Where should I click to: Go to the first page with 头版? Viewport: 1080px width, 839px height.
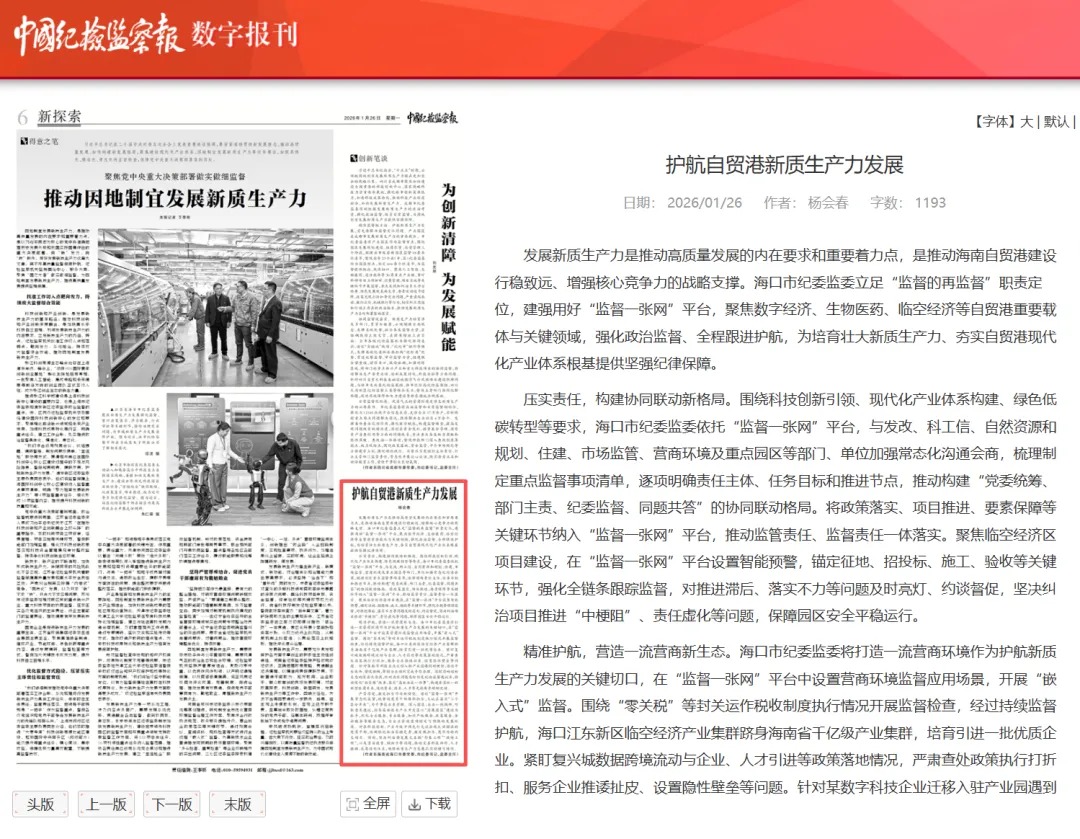click(40, 804)
